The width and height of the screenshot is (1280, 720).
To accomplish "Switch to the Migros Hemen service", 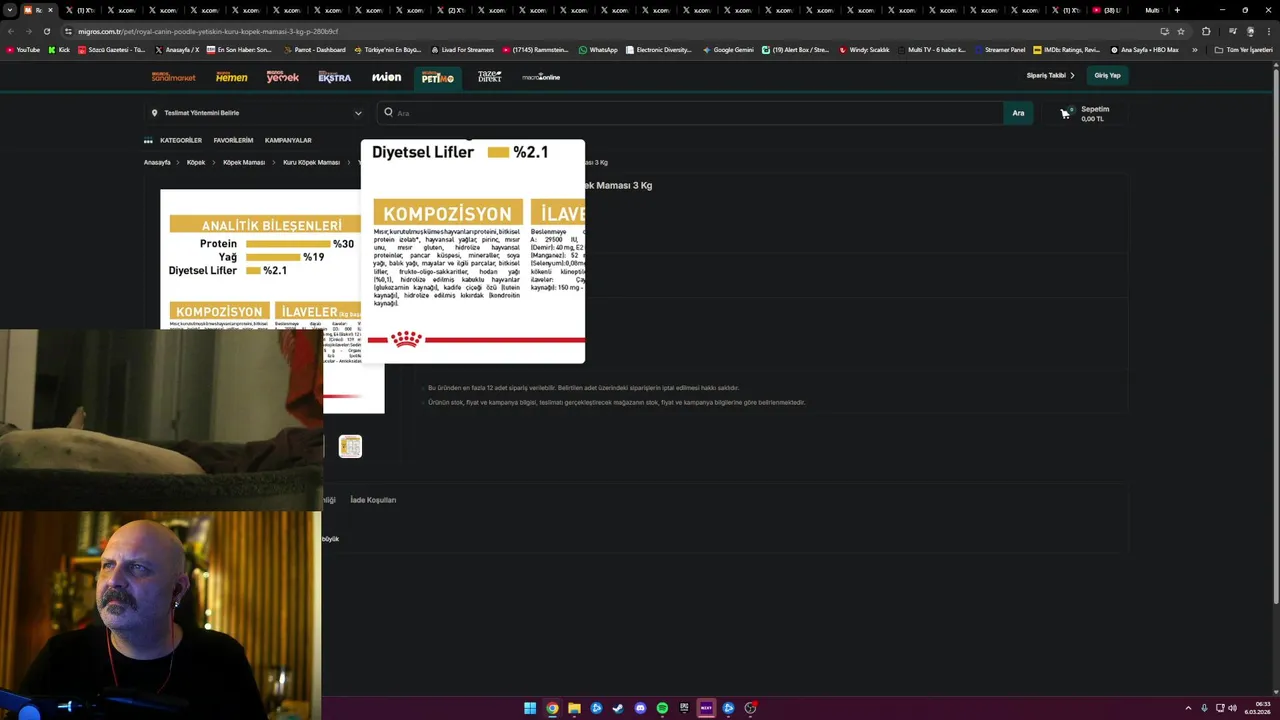I will [x=231, y=77].
